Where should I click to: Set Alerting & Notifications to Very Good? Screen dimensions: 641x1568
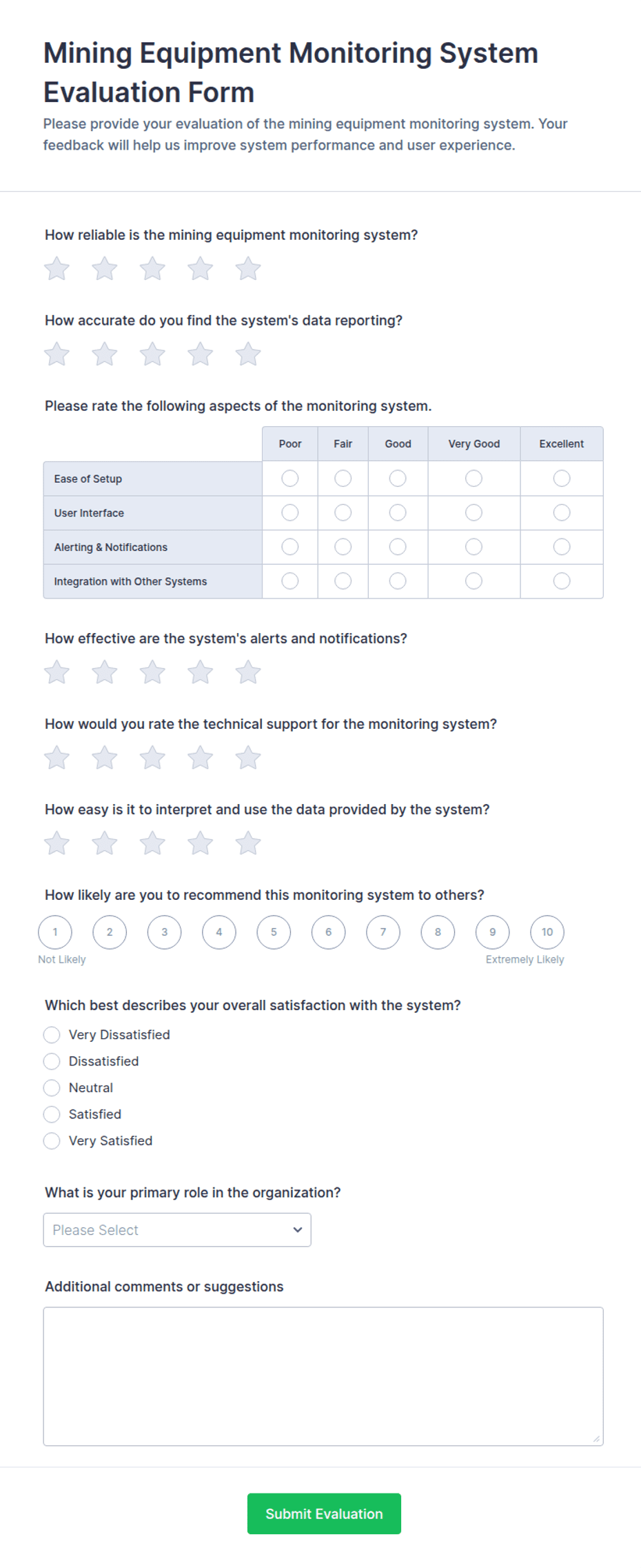click(x=474, y=547)
